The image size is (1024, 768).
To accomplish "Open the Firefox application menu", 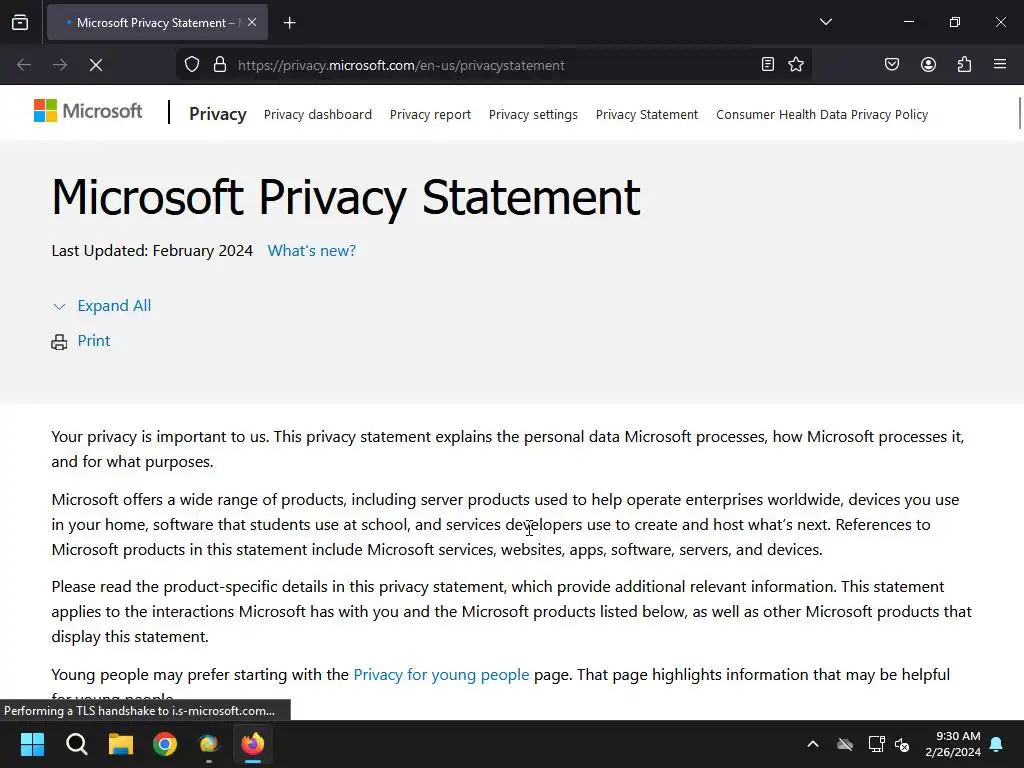I will click(x=1000, y=65).
